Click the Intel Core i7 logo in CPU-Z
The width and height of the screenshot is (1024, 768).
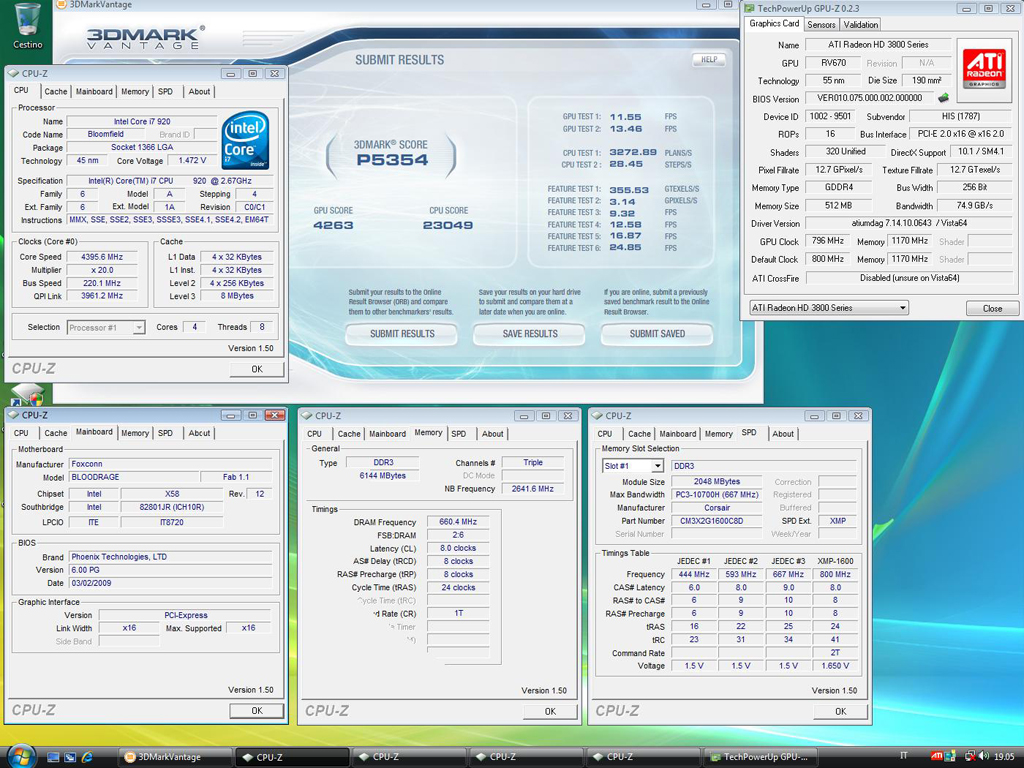[245, 140]
